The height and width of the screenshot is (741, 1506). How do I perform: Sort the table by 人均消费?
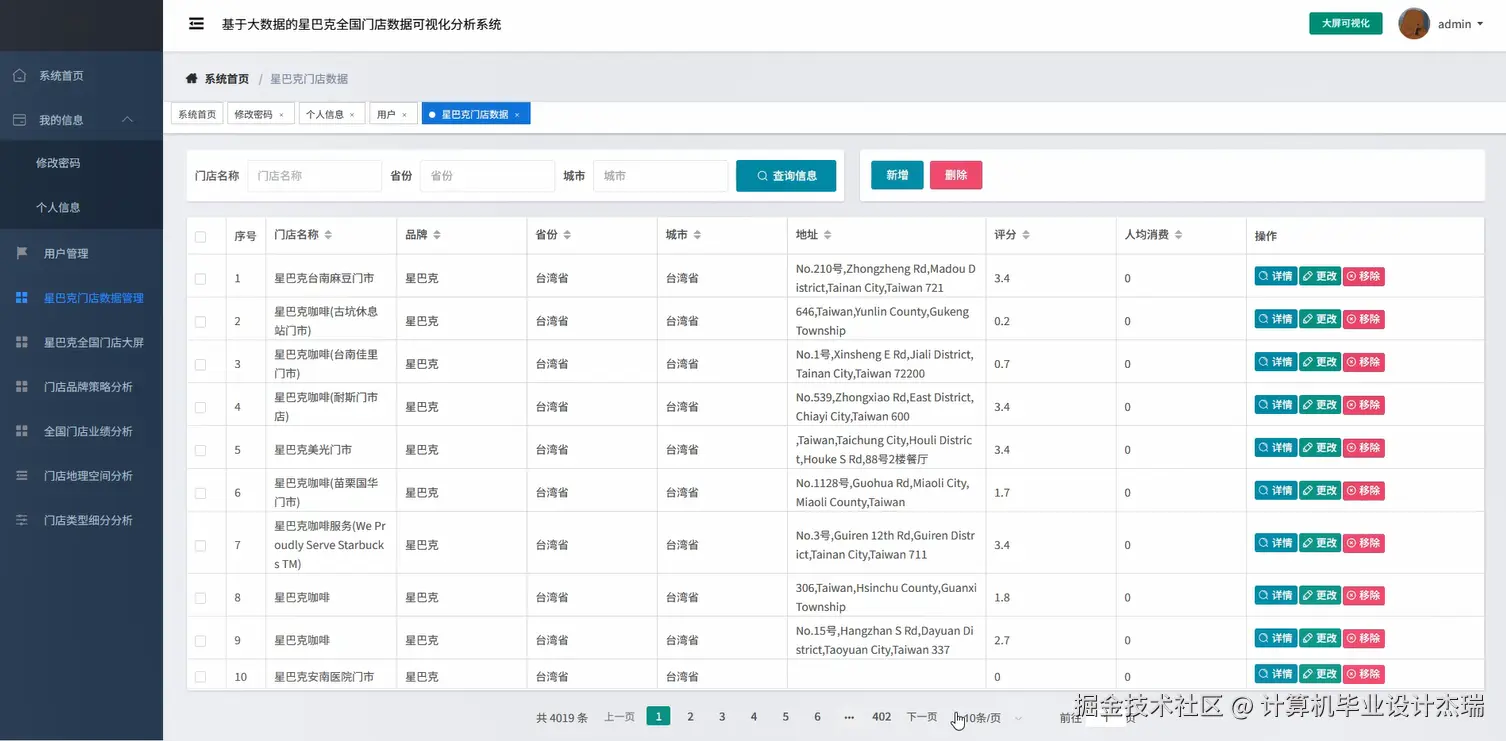tap(1178, 235)
